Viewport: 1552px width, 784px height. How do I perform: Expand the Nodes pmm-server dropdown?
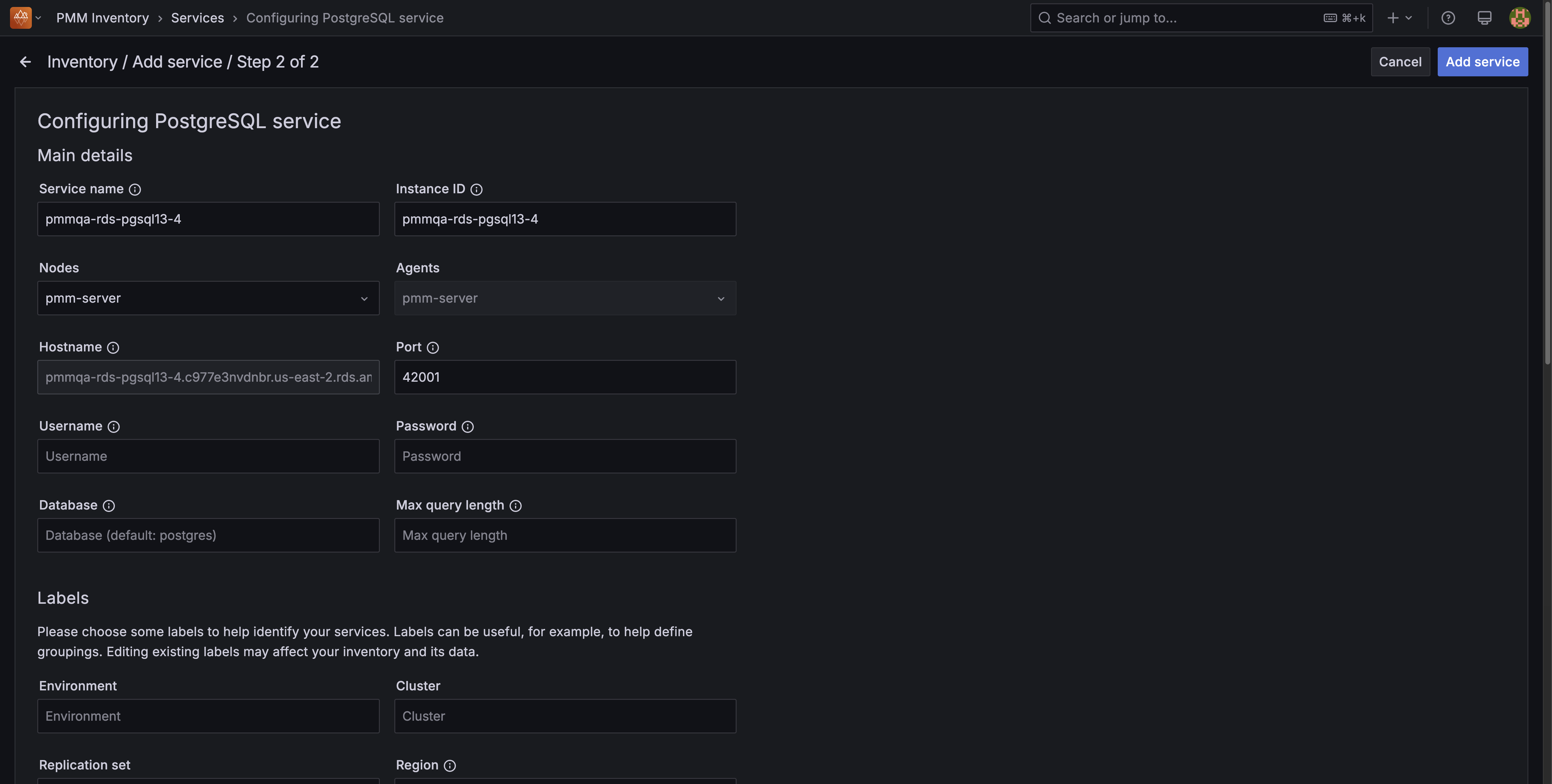208,299
